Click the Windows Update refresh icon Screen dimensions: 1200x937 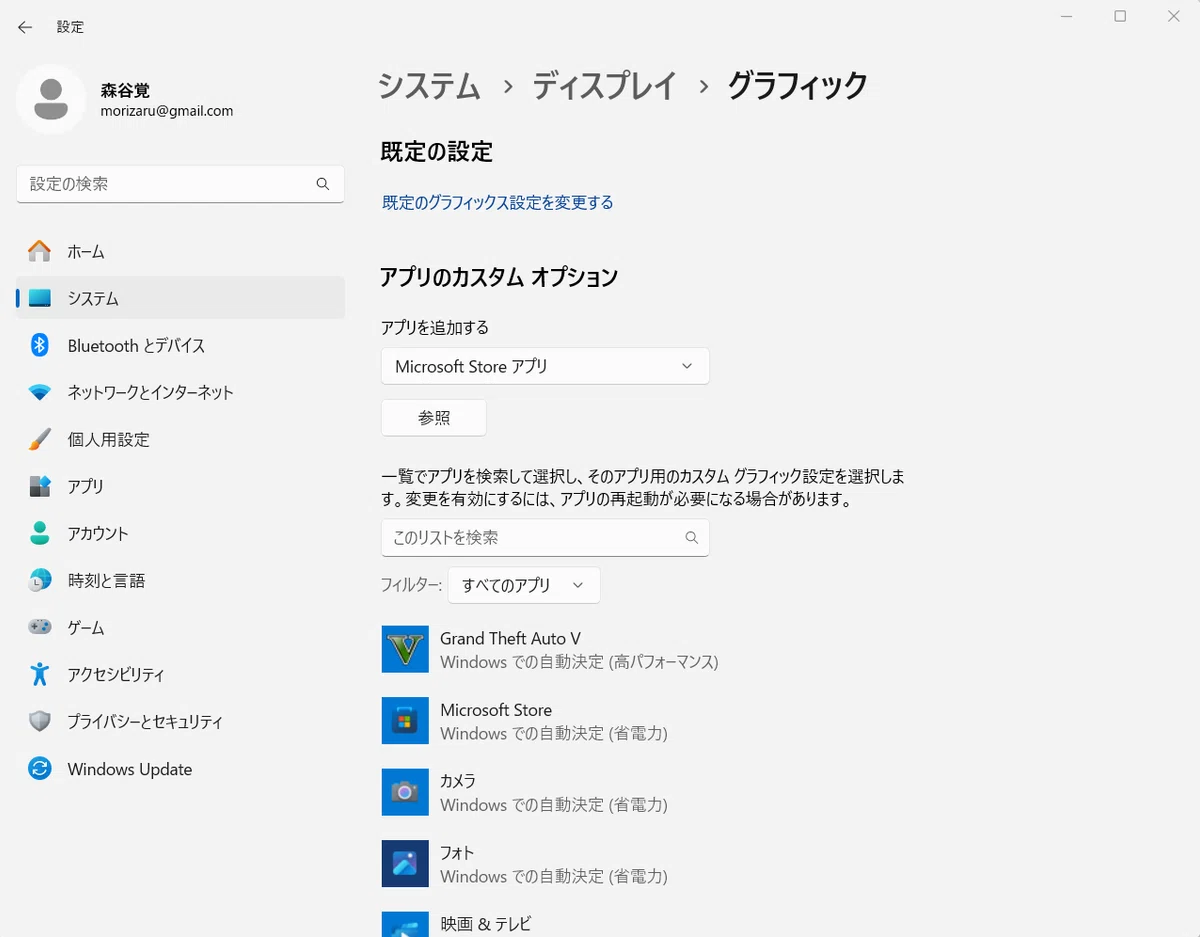coord(39,769)
